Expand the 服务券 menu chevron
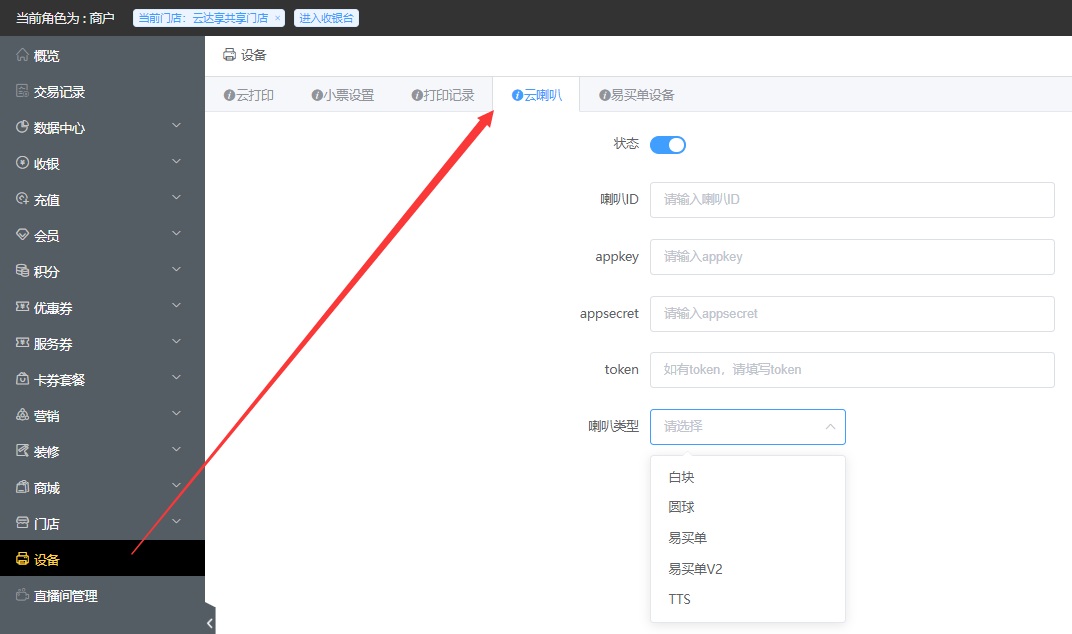The width and height of the screenshot is (1072, 634). point(176,341)
